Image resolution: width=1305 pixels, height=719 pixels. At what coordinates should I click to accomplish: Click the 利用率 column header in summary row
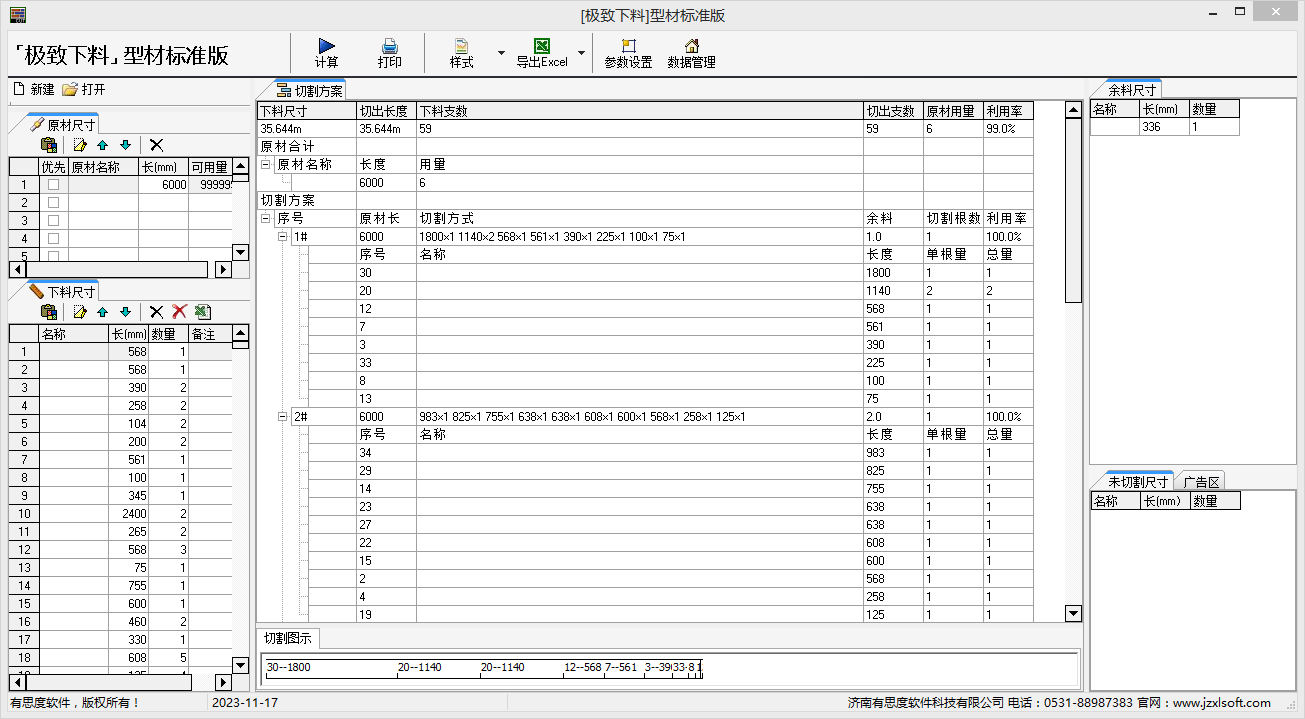tap(1009, 111)
